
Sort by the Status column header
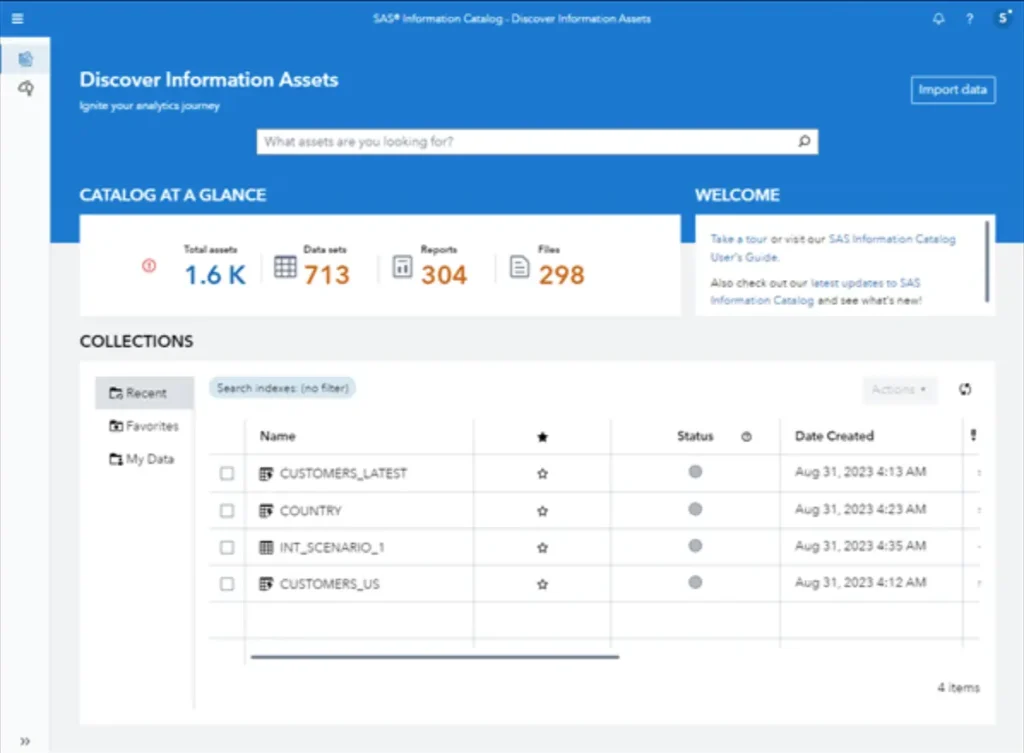695,436
